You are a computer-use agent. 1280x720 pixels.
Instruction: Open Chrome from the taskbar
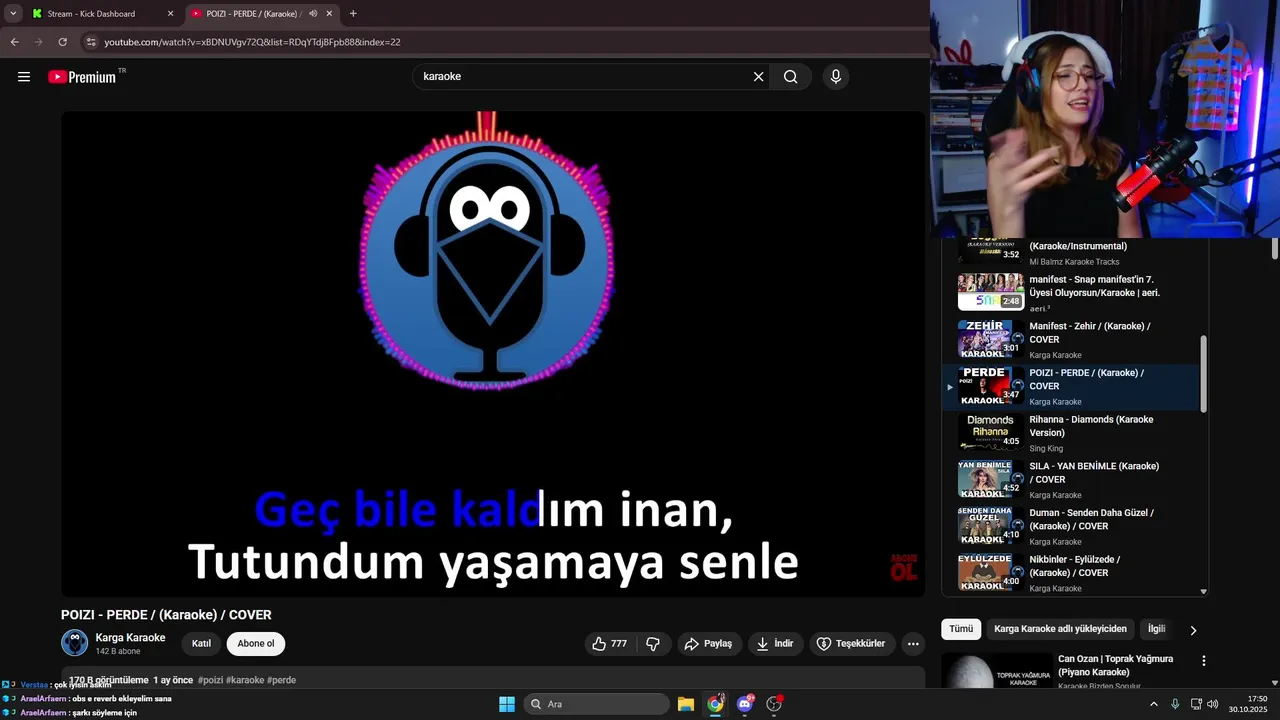click(715, 704)
